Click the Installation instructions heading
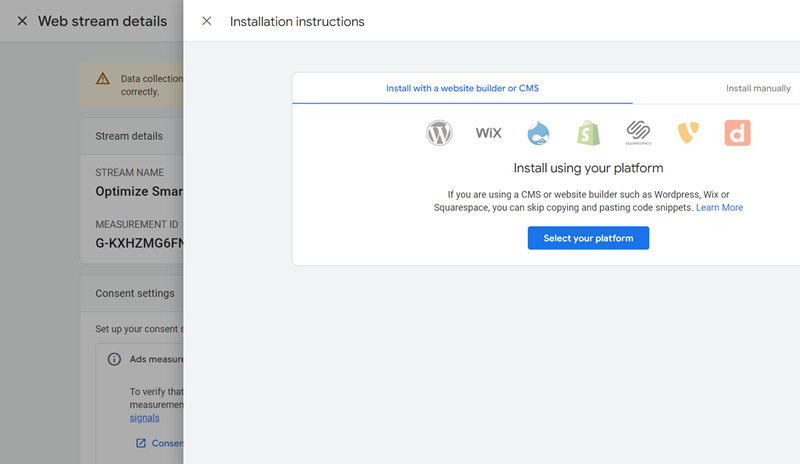Viewport: 800px width, 464px height. tap(297, 21)
